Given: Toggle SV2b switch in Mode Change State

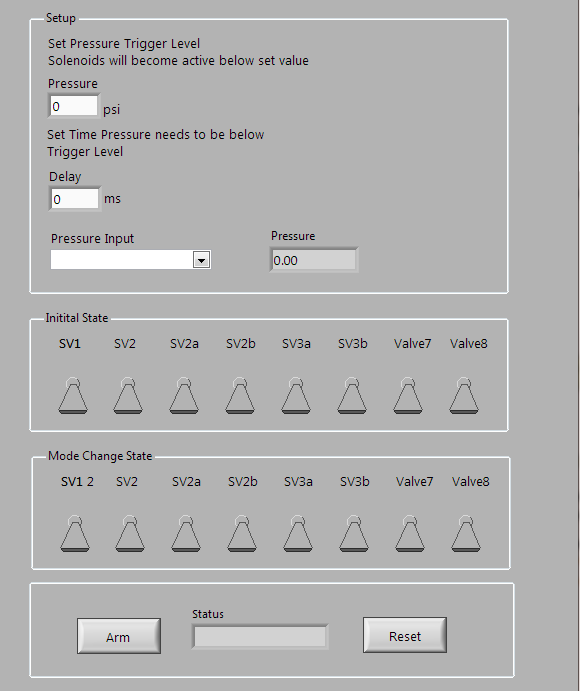Looking at the screenshot, I should click(242, 533).
